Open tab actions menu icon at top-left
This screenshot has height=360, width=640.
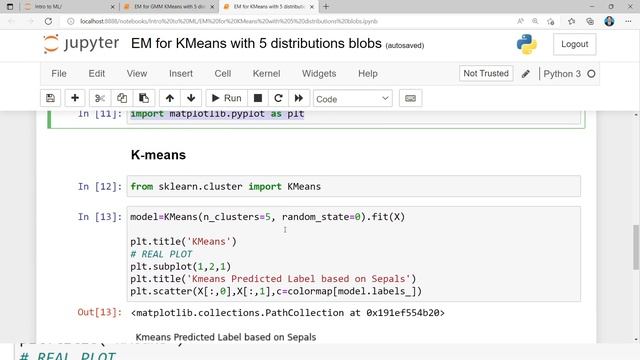coord(10,7)
